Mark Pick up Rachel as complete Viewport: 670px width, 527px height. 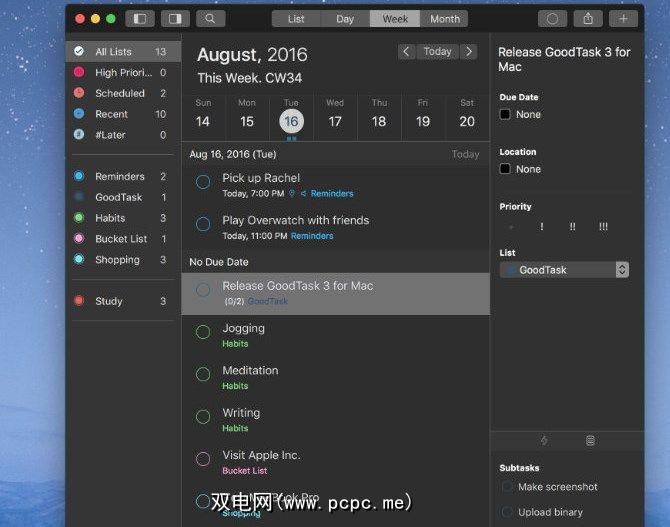click(x=203, y=181)
